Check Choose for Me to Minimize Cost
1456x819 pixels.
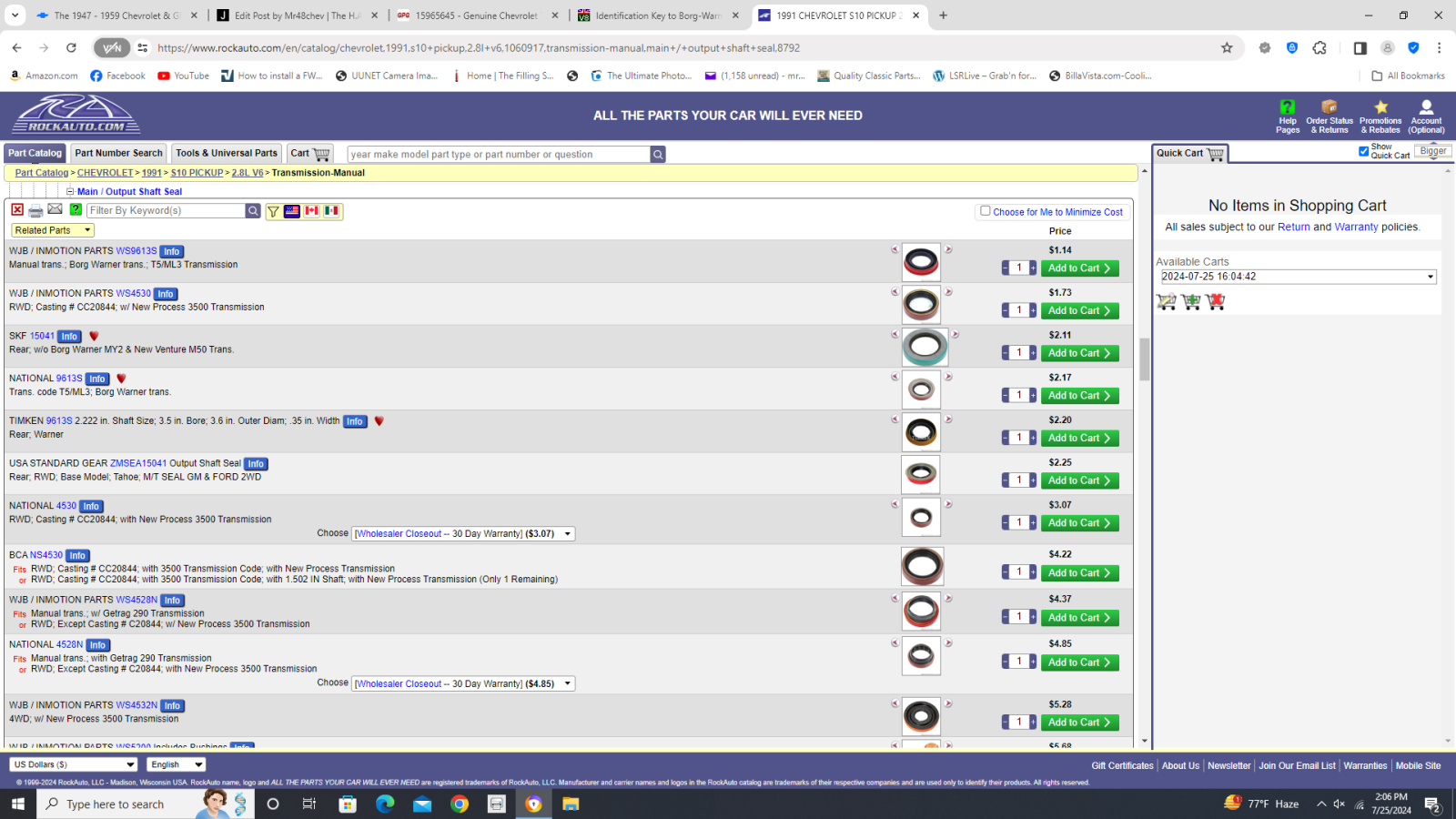tap(985, 211)
